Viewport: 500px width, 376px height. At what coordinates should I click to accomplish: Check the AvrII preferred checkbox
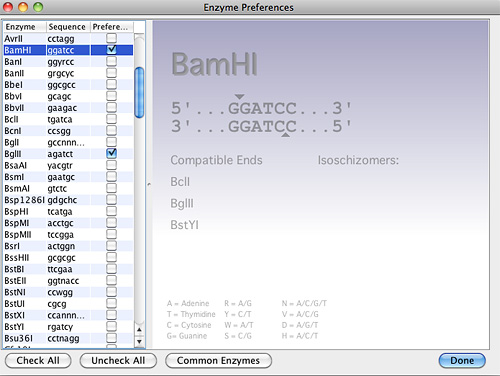[111, 38]
